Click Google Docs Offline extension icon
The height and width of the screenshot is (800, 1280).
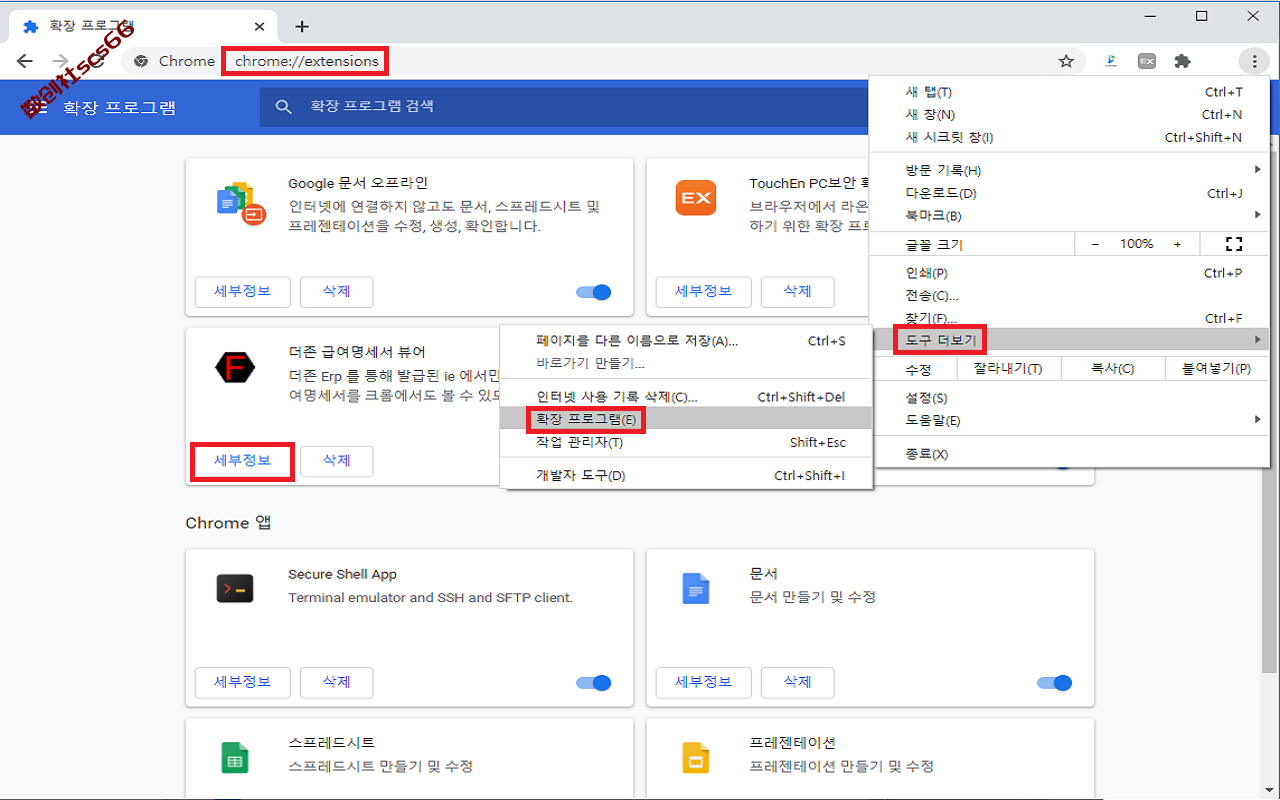(240, 203)
